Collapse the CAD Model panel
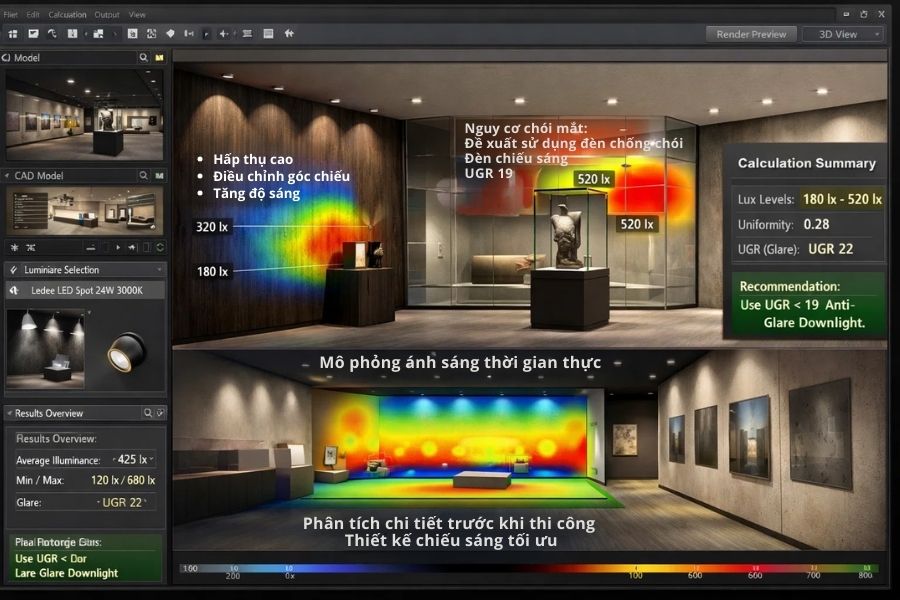The image size is (900, 600). (7, 175)
